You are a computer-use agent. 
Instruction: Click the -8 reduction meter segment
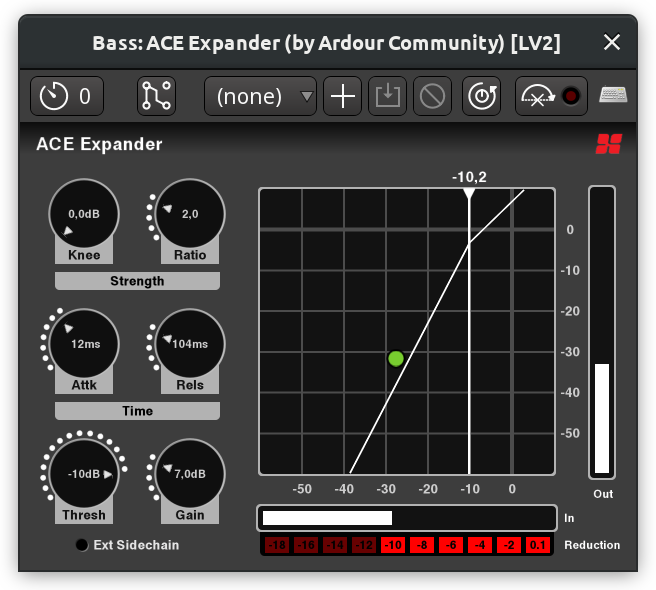tap(422, 545)
